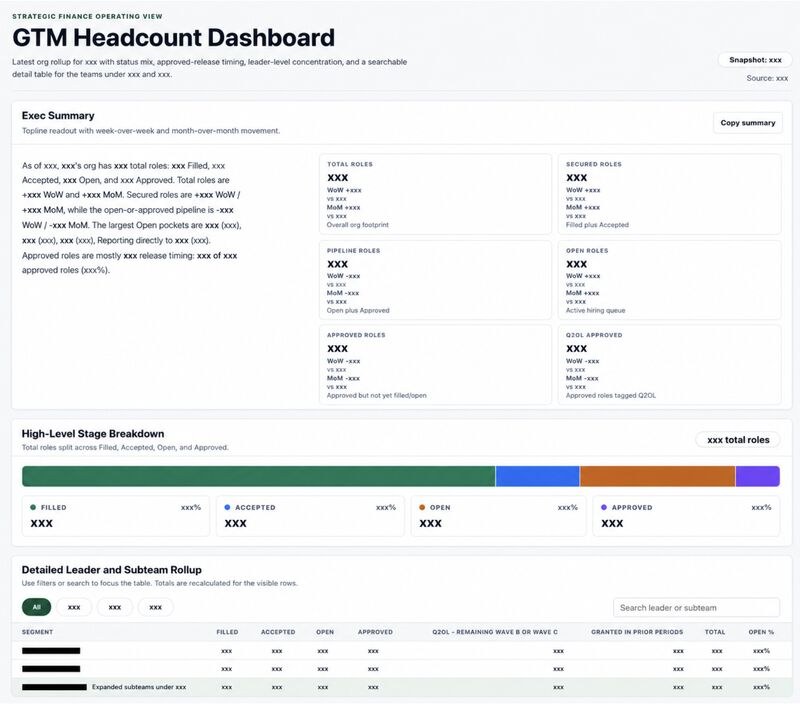
Task: Click the Strategic Finance Operating View label
Action: click(87, 16)
